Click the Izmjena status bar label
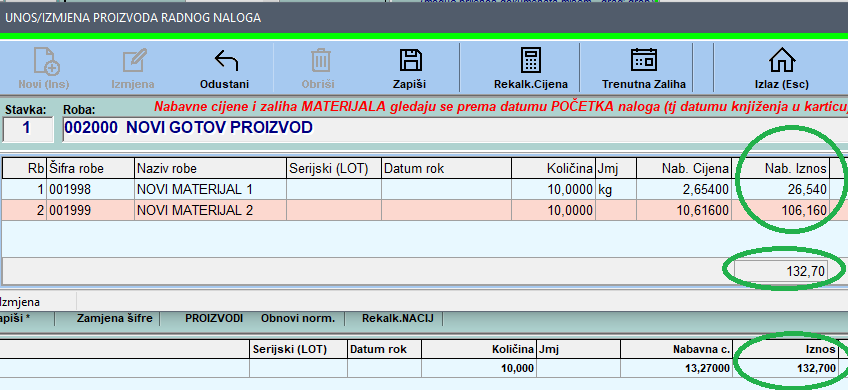 tap(20, 302)
